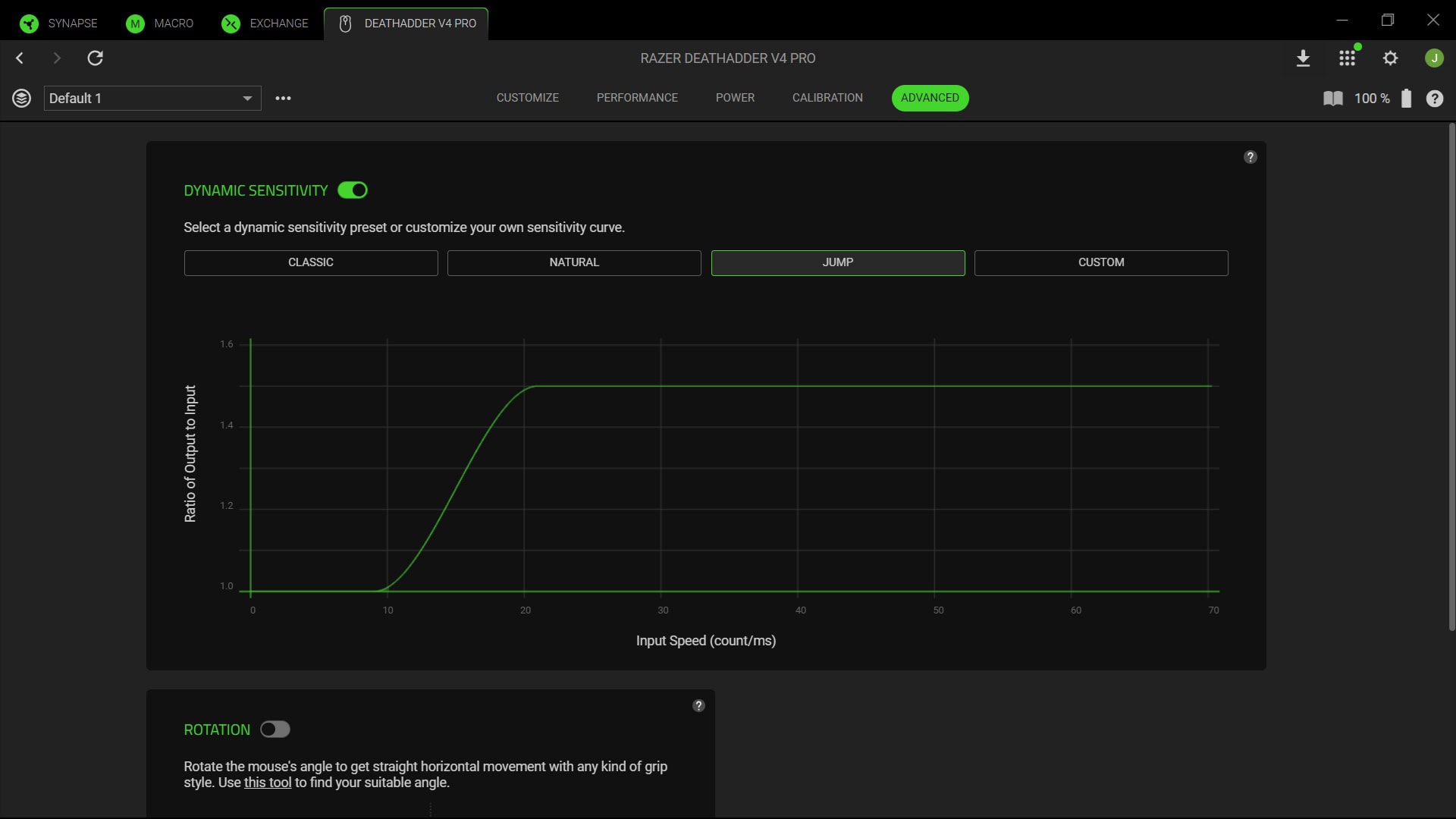Select the DeathAdder V4 Pro tab
The height and width of the screenshot is (819, 1456).
406,24
